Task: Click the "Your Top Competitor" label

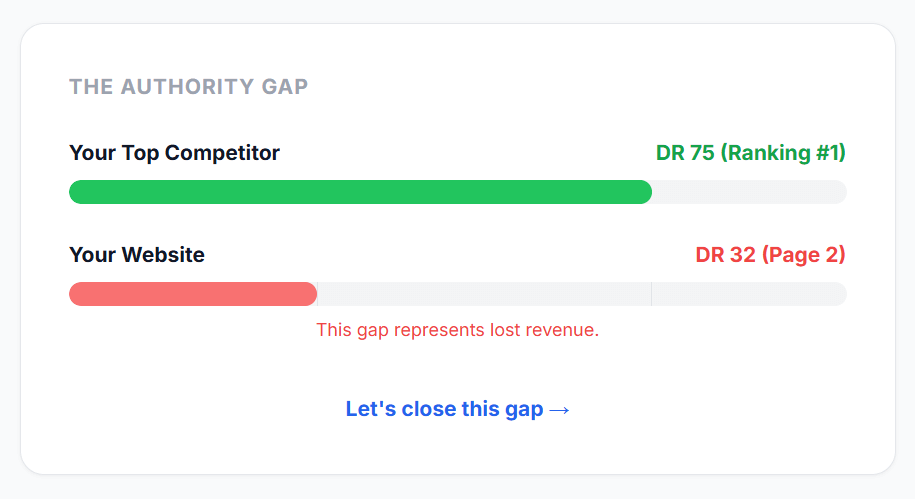Action: tap(174, 153)
